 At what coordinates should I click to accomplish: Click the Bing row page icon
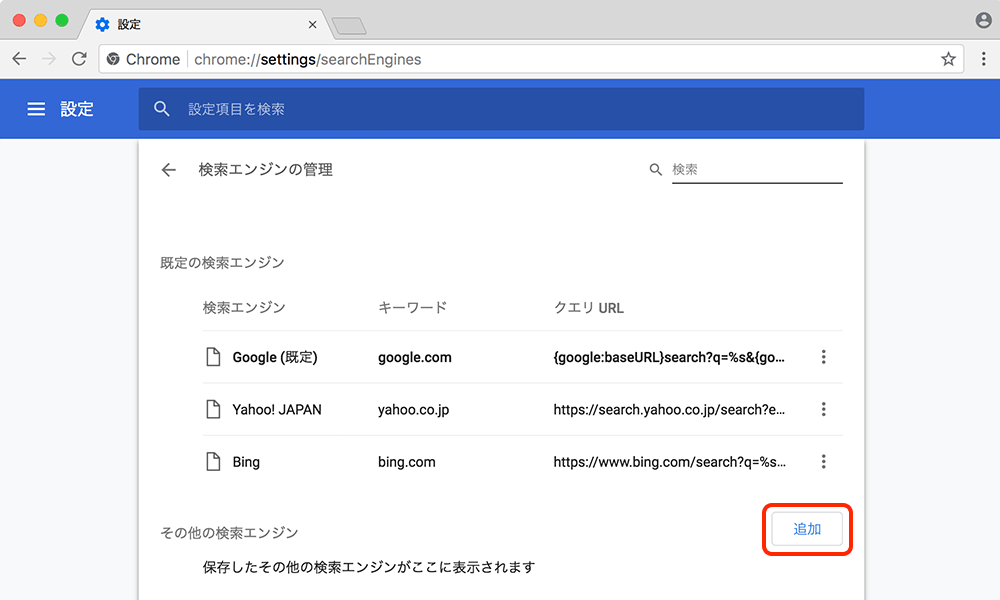[x=214, y=462]
